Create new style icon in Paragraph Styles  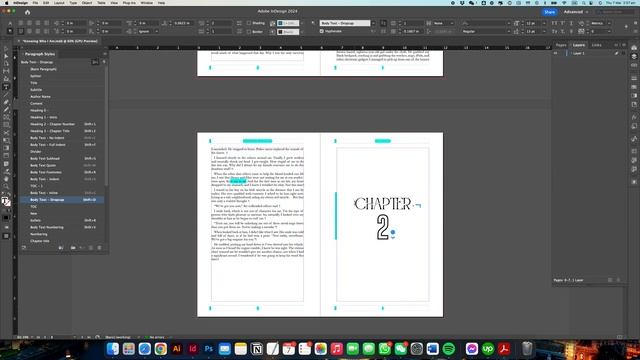(91, 248)
